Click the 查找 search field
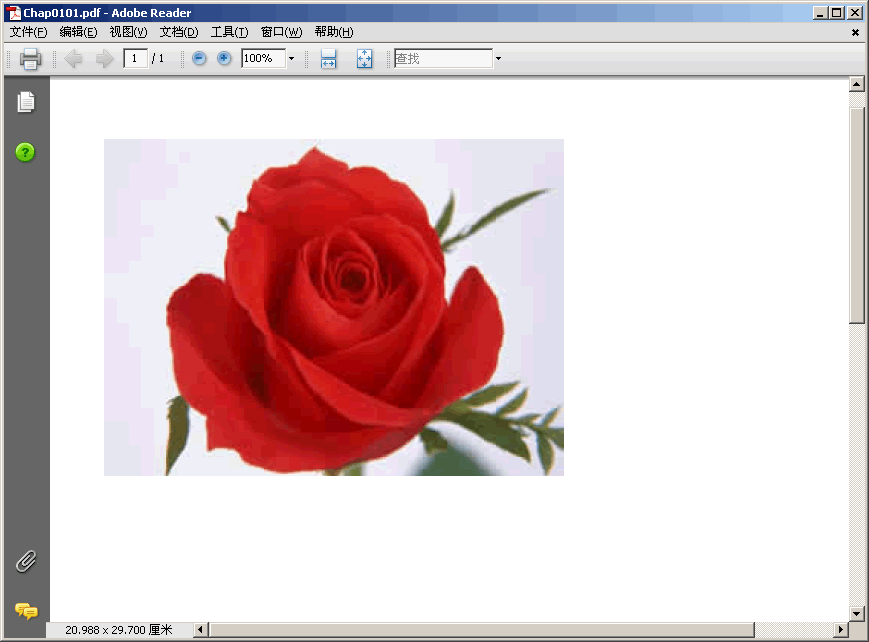The height and width of the screenshot is (642, 869). (443, 58)
